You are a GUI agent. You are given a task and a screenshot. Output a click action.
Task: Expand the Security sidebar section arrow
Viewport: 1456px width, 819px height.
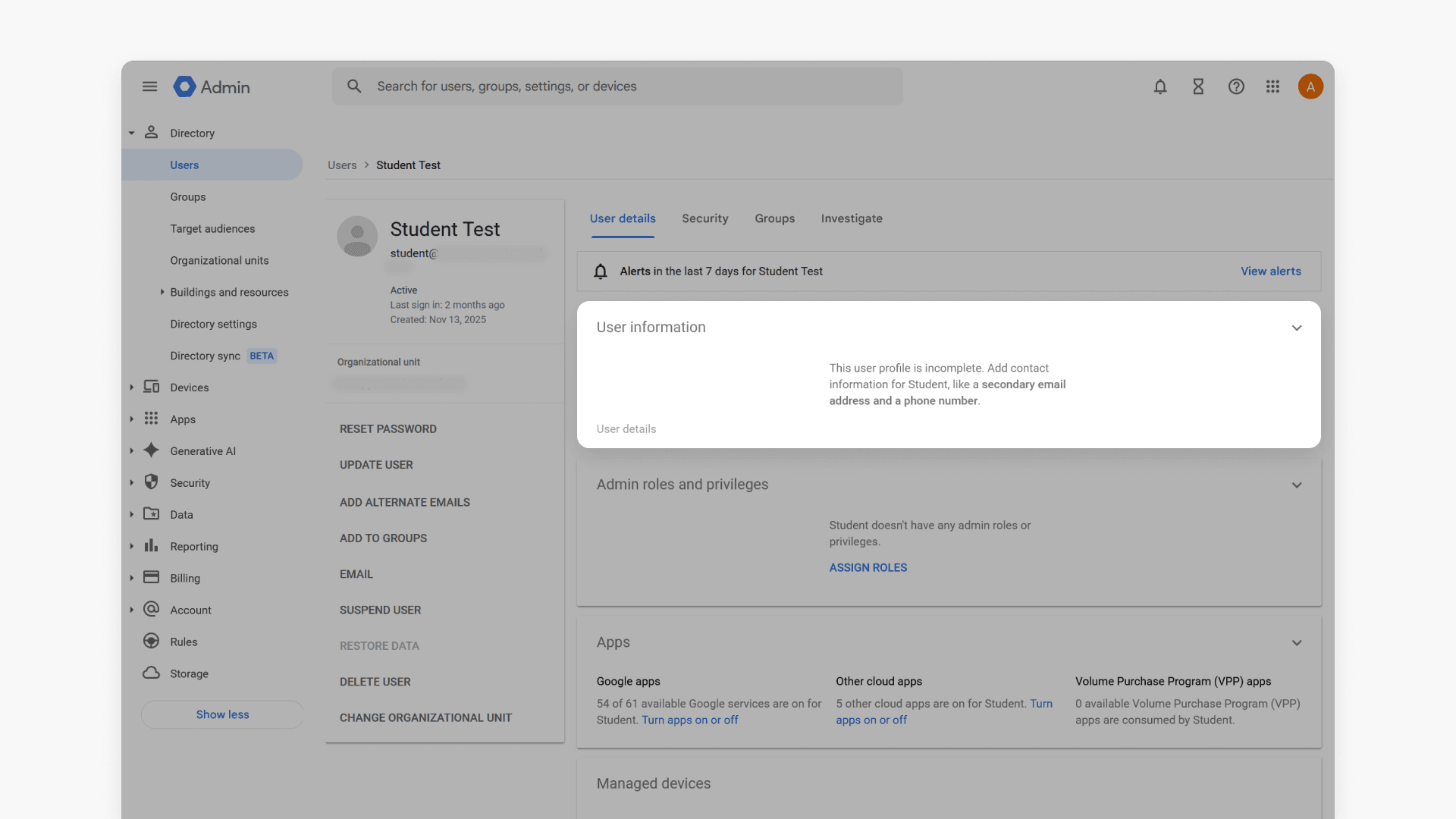[x=131, y=483]
